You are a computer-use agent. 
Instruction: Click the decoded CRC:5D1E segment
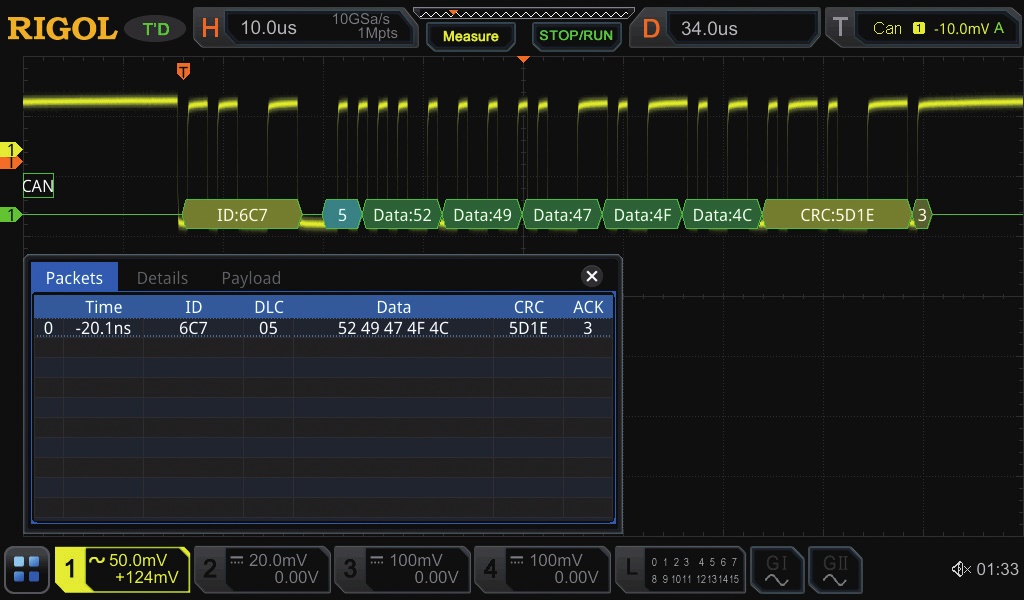(x=837, y=215)
